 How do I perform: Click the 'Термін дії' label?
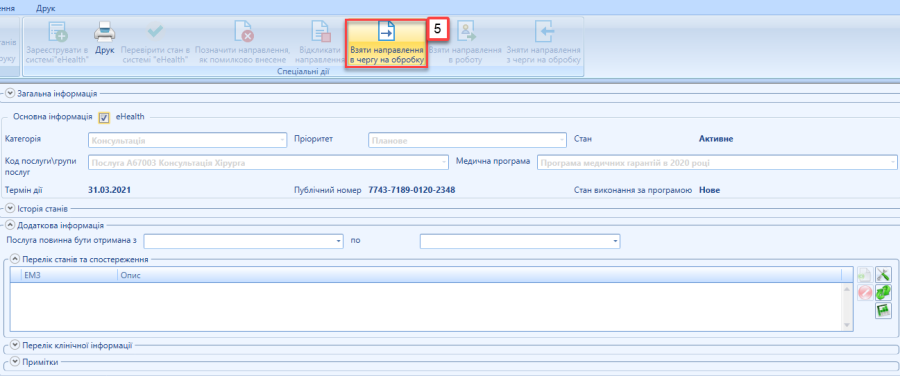click(x=23, y=189)
